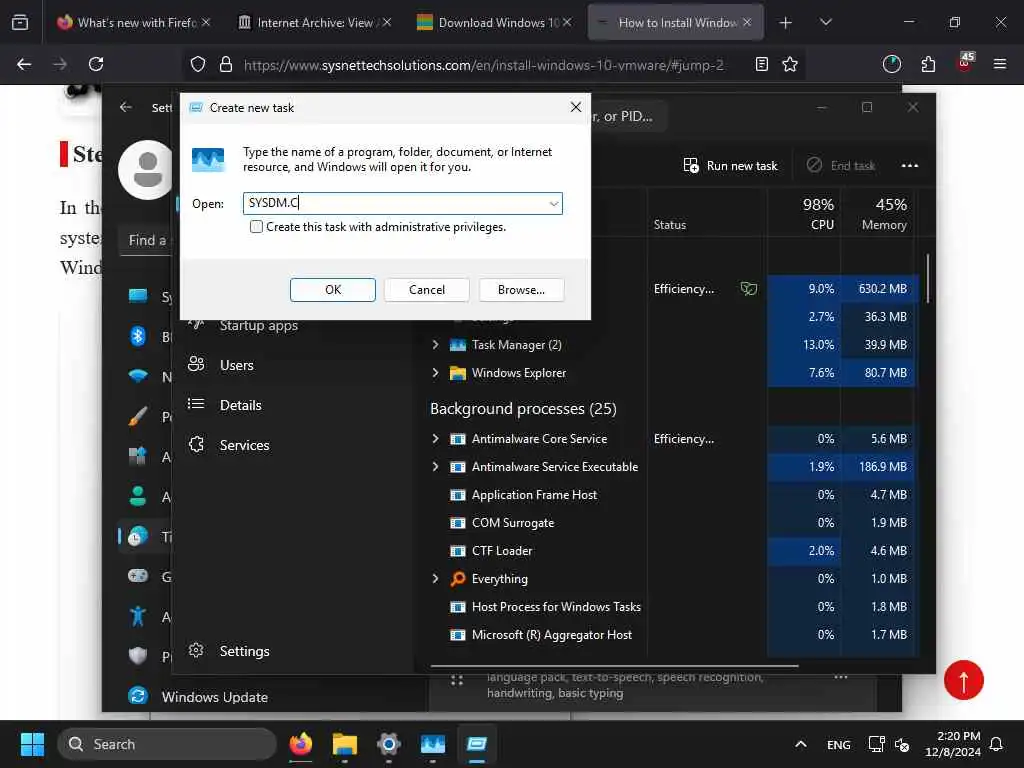Click the taskbar Search box
Screen dimensions: 1024x768
(x=167, y=744)
